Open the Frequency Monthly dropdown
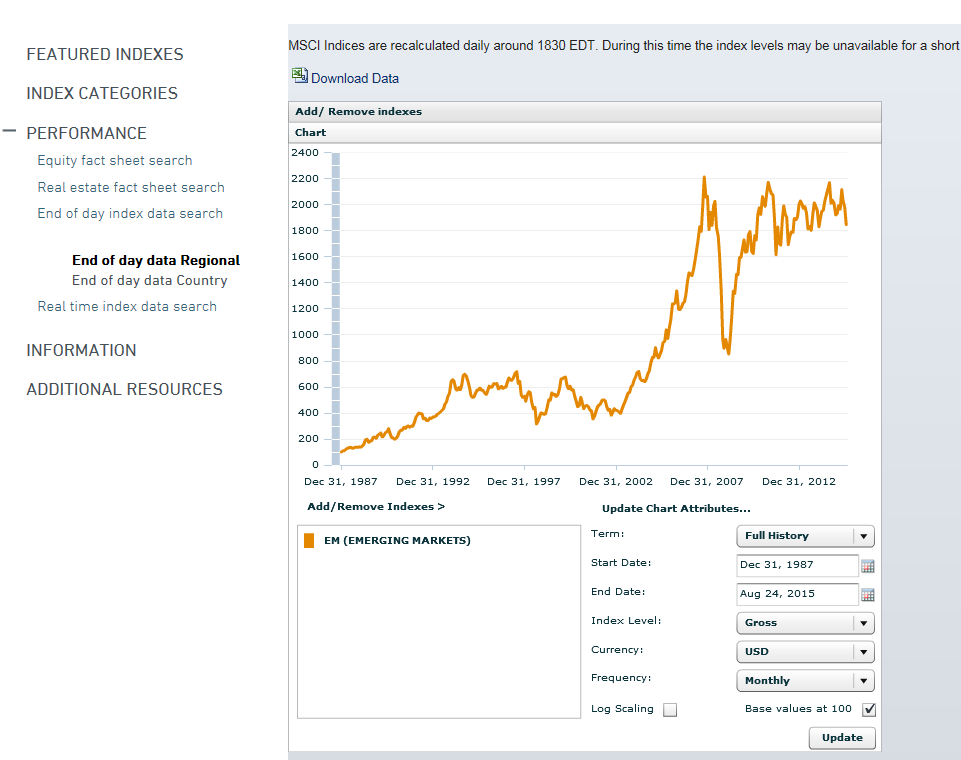This screenshot has width=961, height=760. (x=805, y=681)
